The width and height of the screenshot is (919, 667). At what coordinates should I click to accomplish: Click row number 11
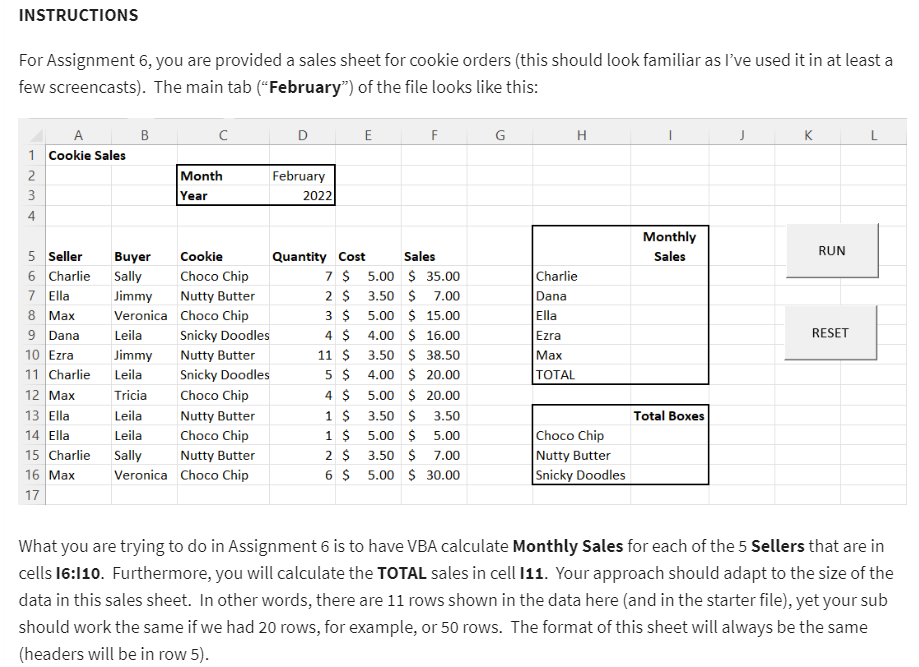(30, 375)
